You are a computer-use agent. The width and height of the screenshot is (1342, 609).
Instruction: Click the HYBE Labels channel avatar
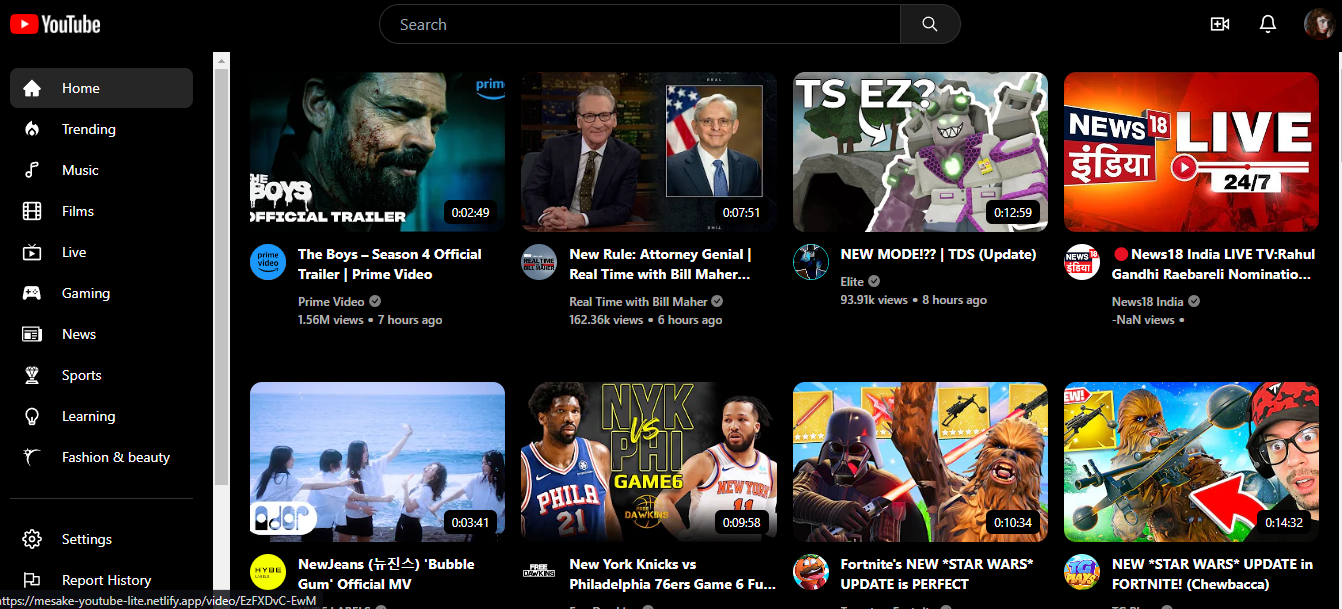click(268, 572)
